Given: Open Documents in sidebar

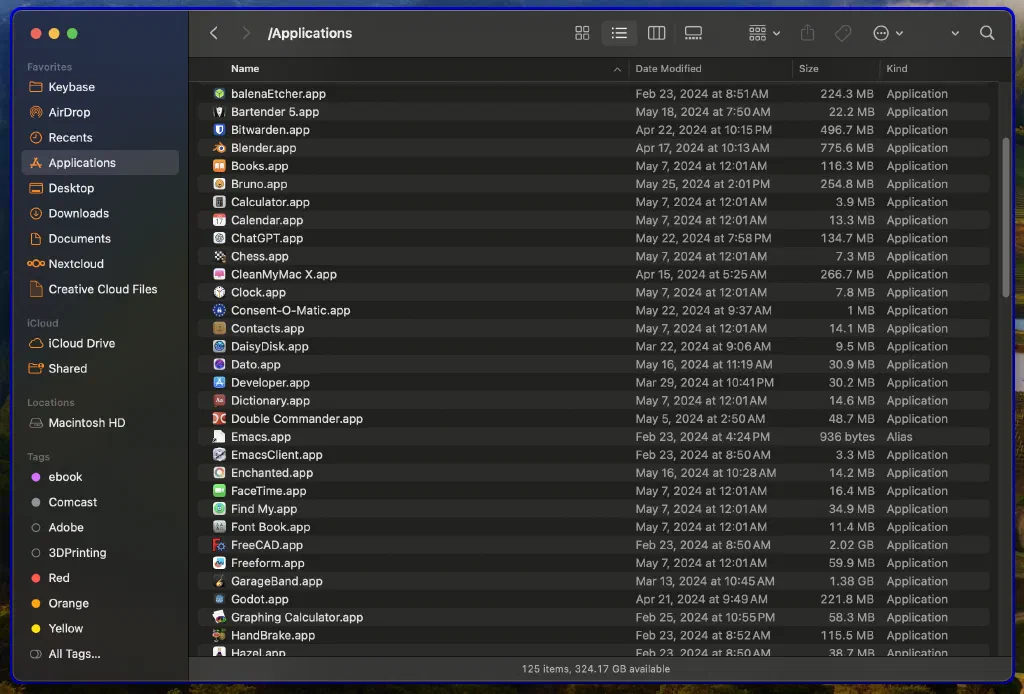Looking at the screenshot, I should click(x=100, y=239).
